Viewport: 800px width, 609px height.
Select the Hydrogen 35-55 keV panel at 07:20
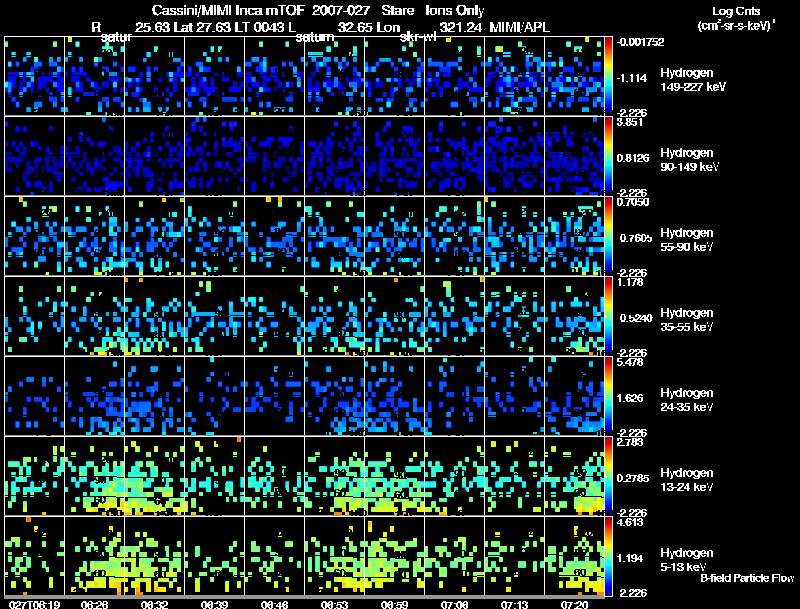click(x=574, y=316)
